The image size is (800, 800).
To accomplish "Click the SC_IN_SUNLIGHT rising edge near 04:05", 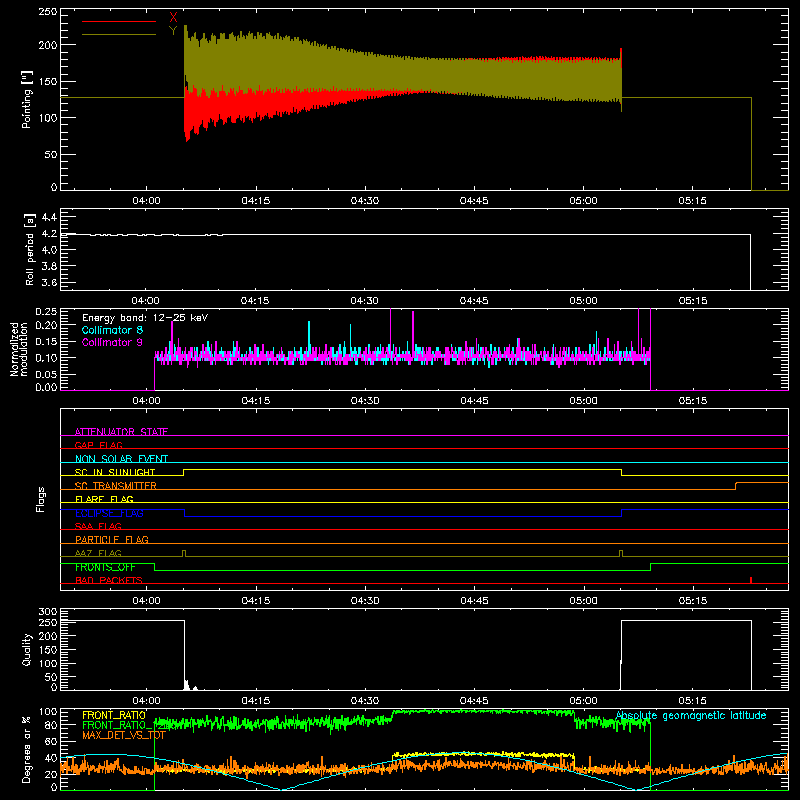I will (x=184, y=472).
